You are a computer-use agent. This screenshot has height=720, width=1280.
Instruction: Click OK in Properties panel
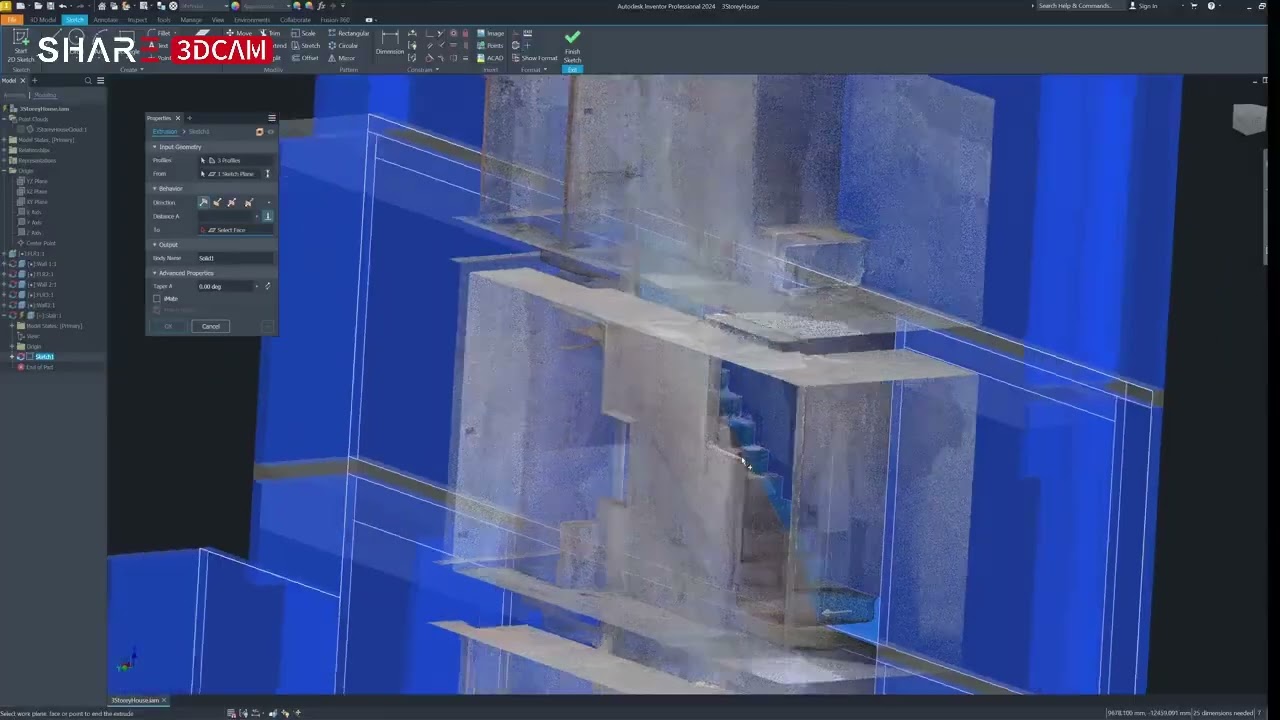tap(168, 326)
